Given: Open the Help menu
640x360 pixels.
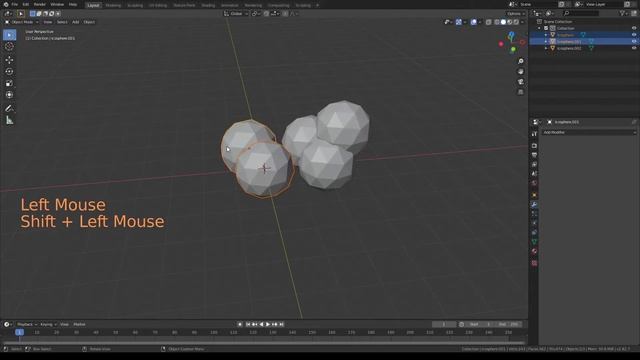Looking at the screenshot, I should (73, 4).
